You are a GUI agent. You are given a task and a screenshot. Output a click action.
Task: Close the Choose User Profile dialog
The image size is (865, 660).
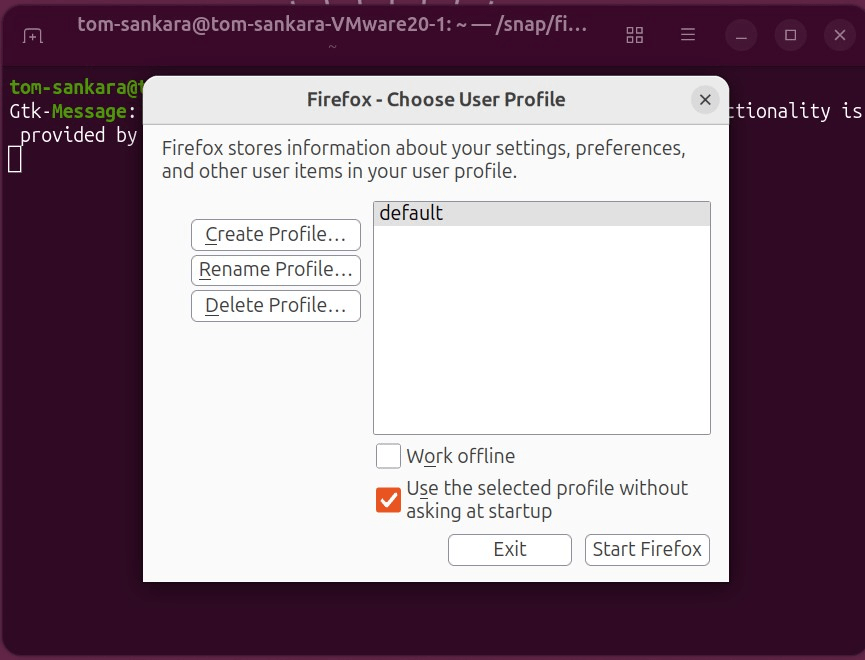click(705, 100)
